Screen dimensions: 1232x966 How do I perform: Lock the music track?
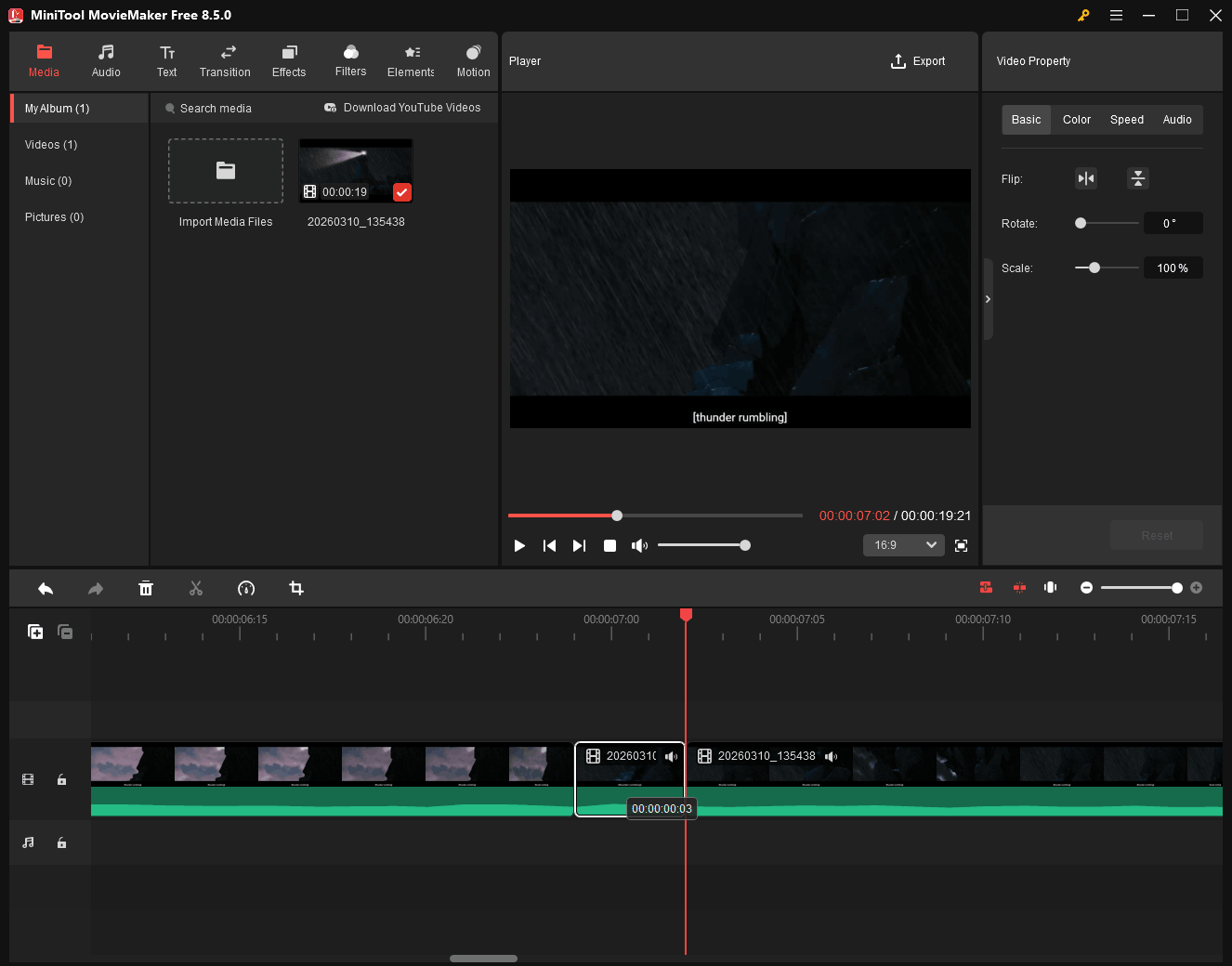click(x=61, y=842)
